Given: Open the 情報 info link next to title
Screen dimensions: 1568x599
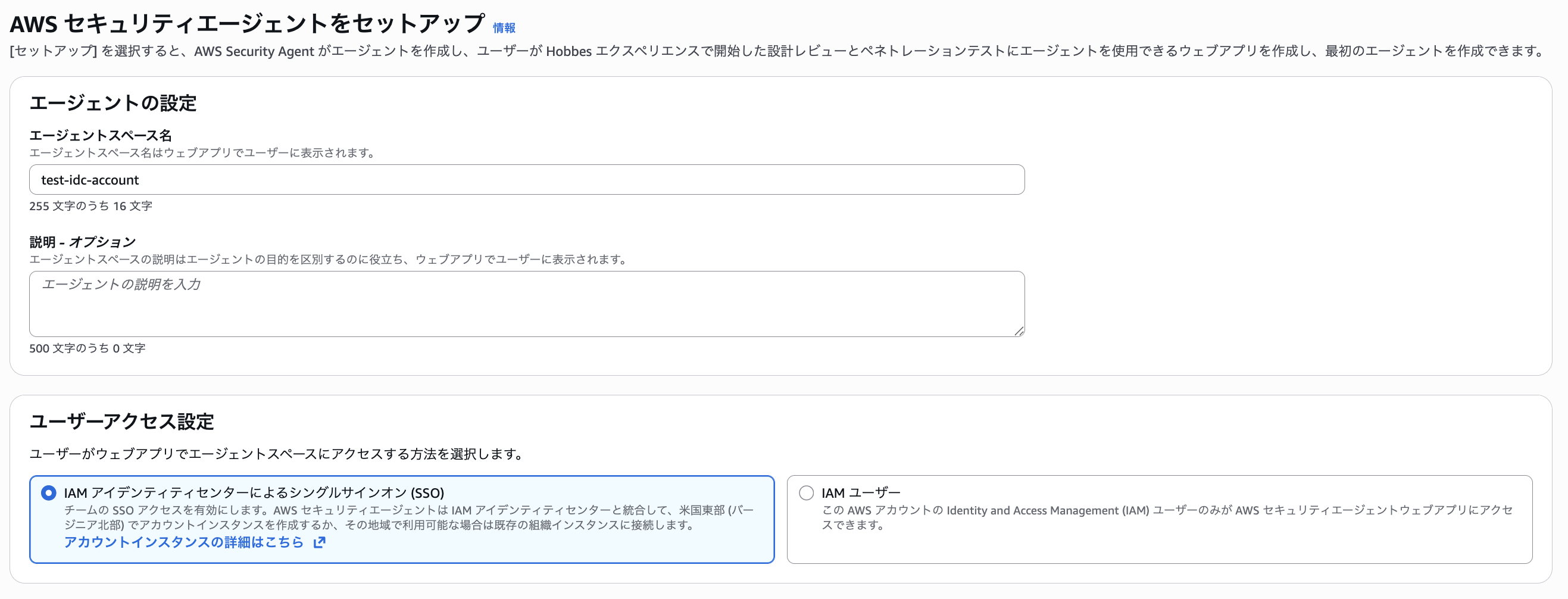Looking at the screenshot, I should [x=504, y=28].
